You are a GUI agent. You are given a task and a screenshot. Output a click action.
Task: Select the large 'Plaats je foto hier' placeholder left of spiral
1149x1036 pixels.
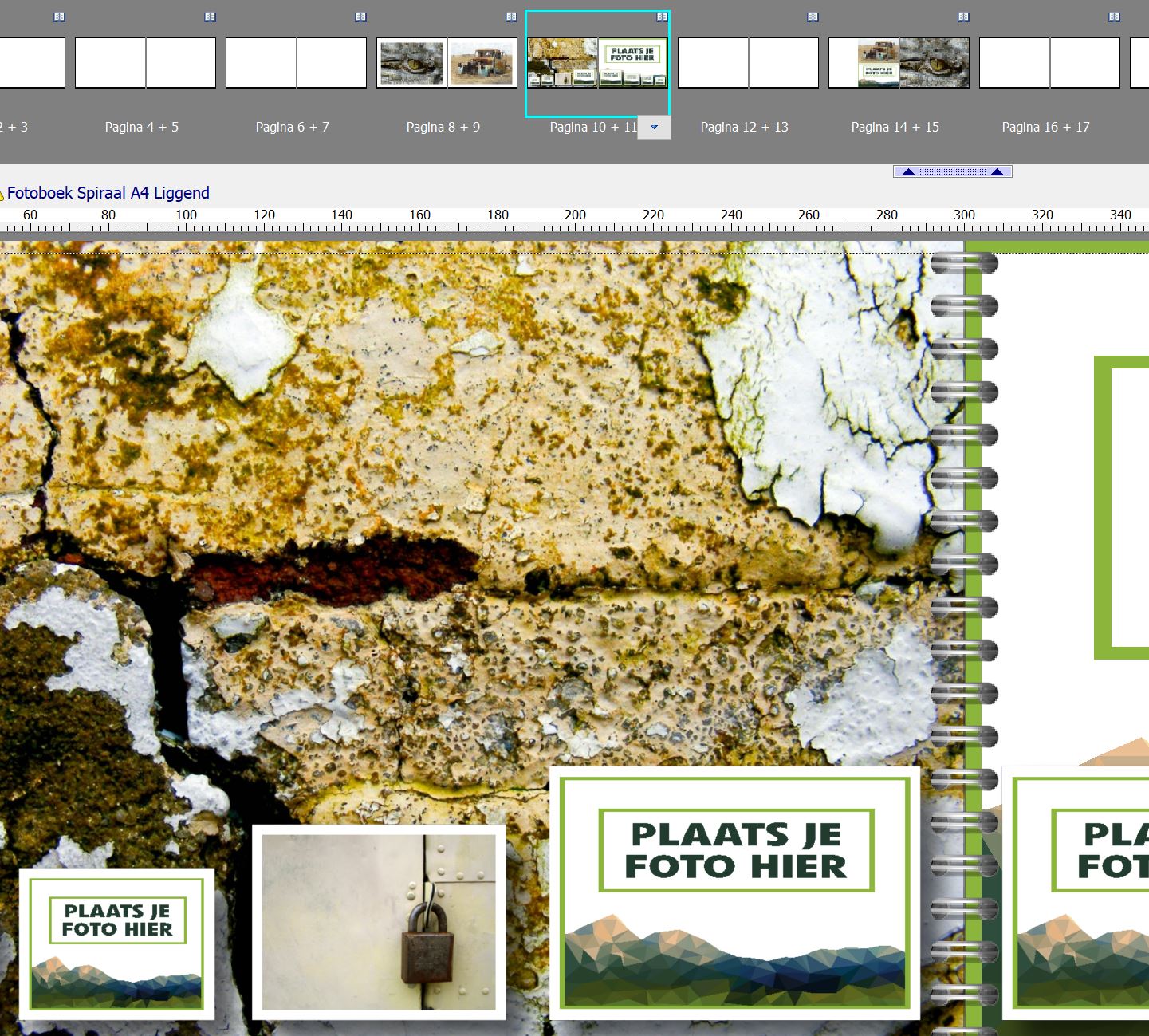point(734,892)
